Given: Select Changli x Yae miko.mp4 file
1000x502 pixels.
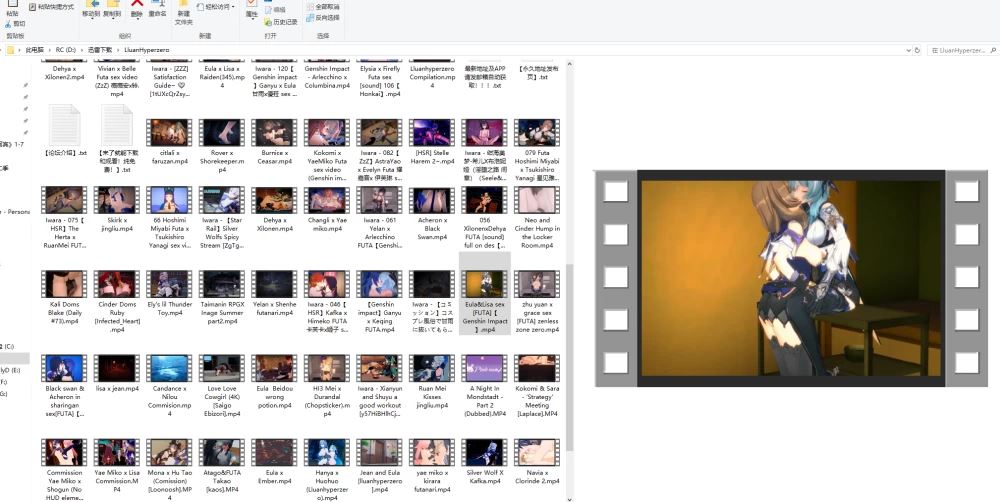Looking at the screenshot, I should pyautogui.click(x=327, y=209).
